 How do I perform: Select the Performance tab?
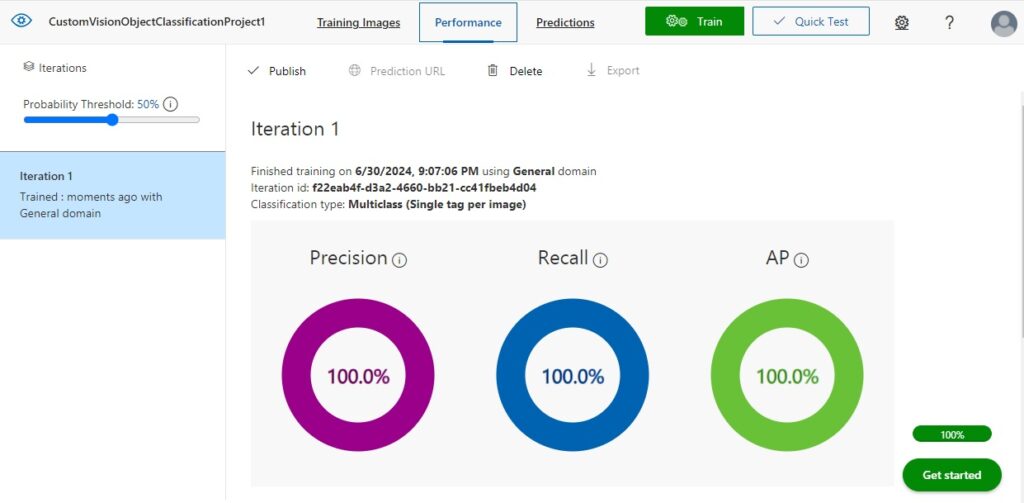tap(468, 22)
